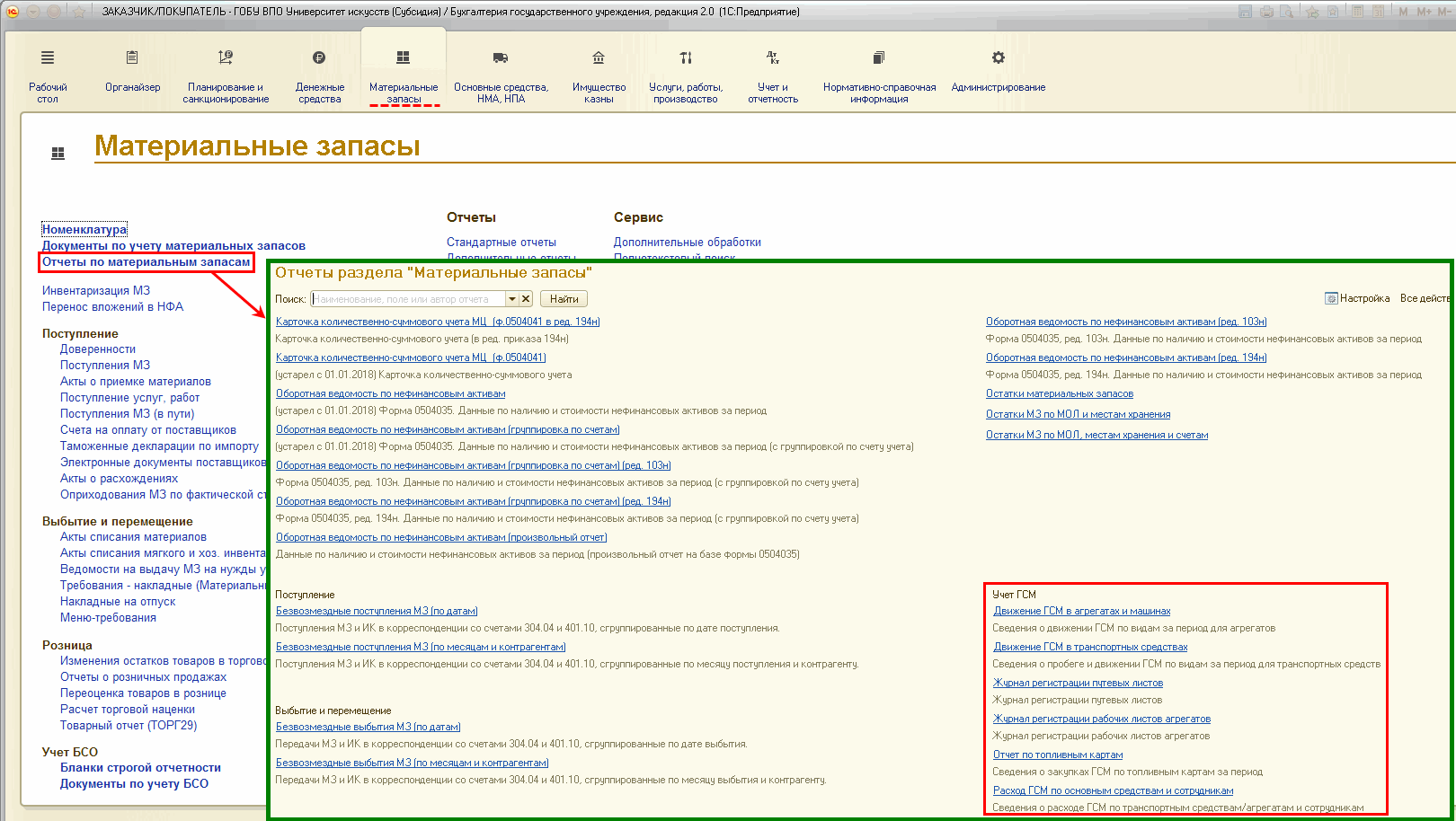1456x821 pixels.
Task: Open the Все действия menu
Action: (x=1425, y=298)
